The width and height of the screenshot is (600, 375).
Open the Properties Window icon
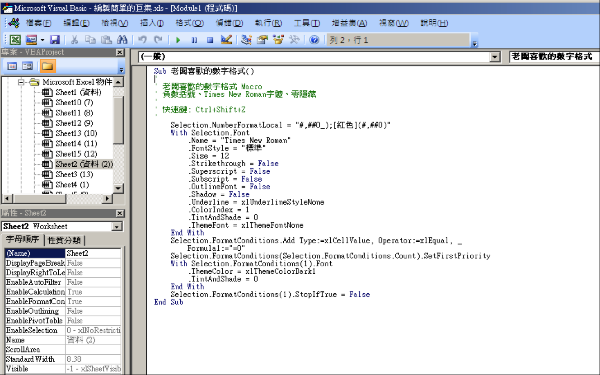tap(262, 40)
